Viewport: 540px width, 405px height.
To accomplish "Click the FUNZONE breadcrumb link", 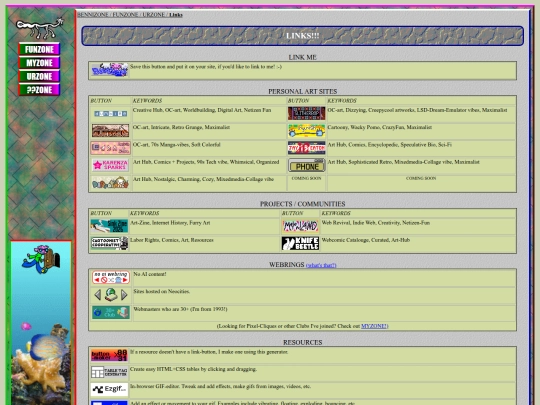I will point(126,14).
